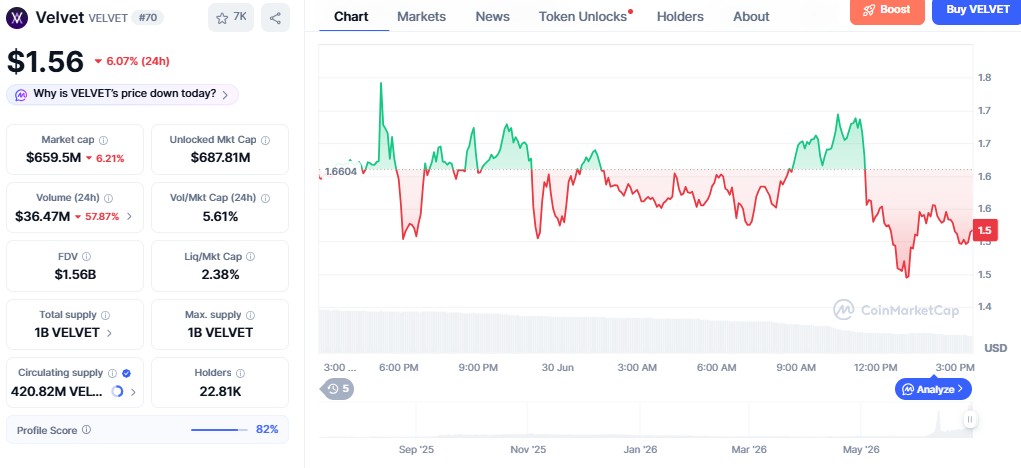This screenshot has height=468, width=1021.
Task: Click the 82% profile score value
Action: (267, 430)
